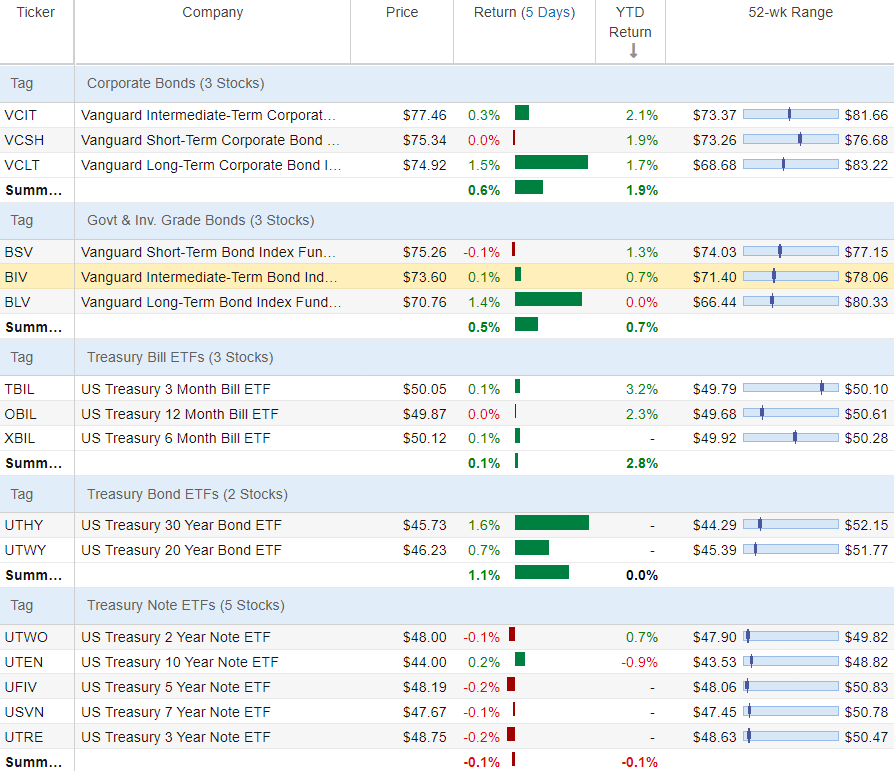Collapse the Treasury Bill ETFs (3 Stocks) group

point(180,357)
